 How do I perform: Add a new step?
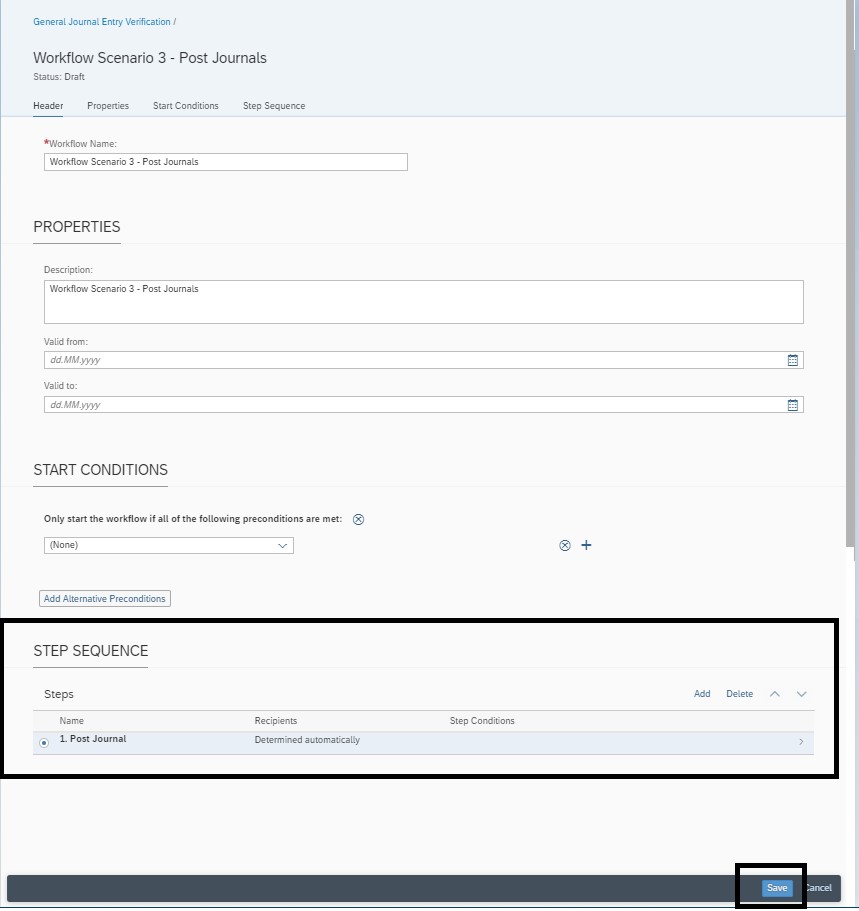702,694
